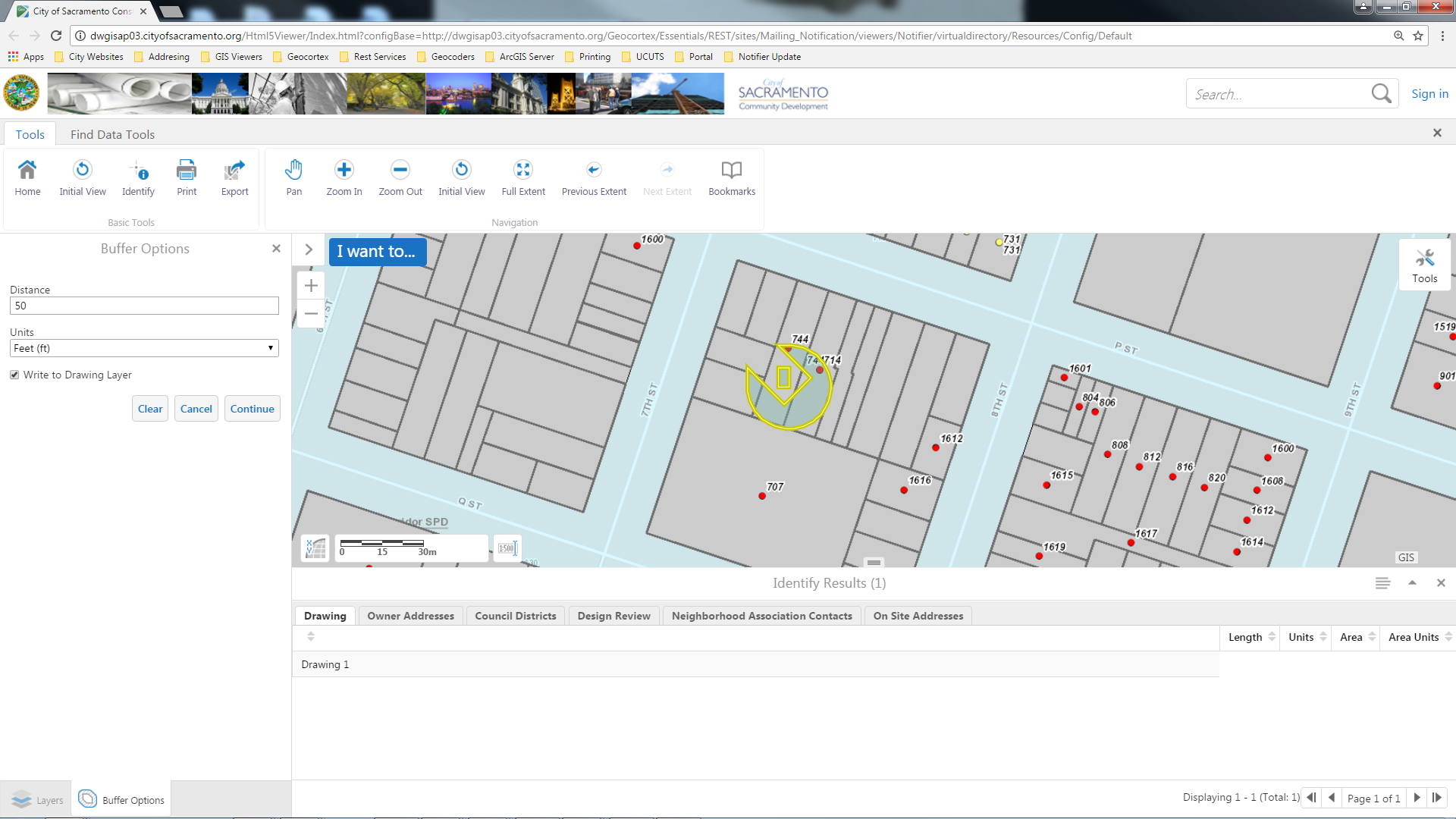Toggle Write to Drawing Layer checkbox

(x=14, y=375)
